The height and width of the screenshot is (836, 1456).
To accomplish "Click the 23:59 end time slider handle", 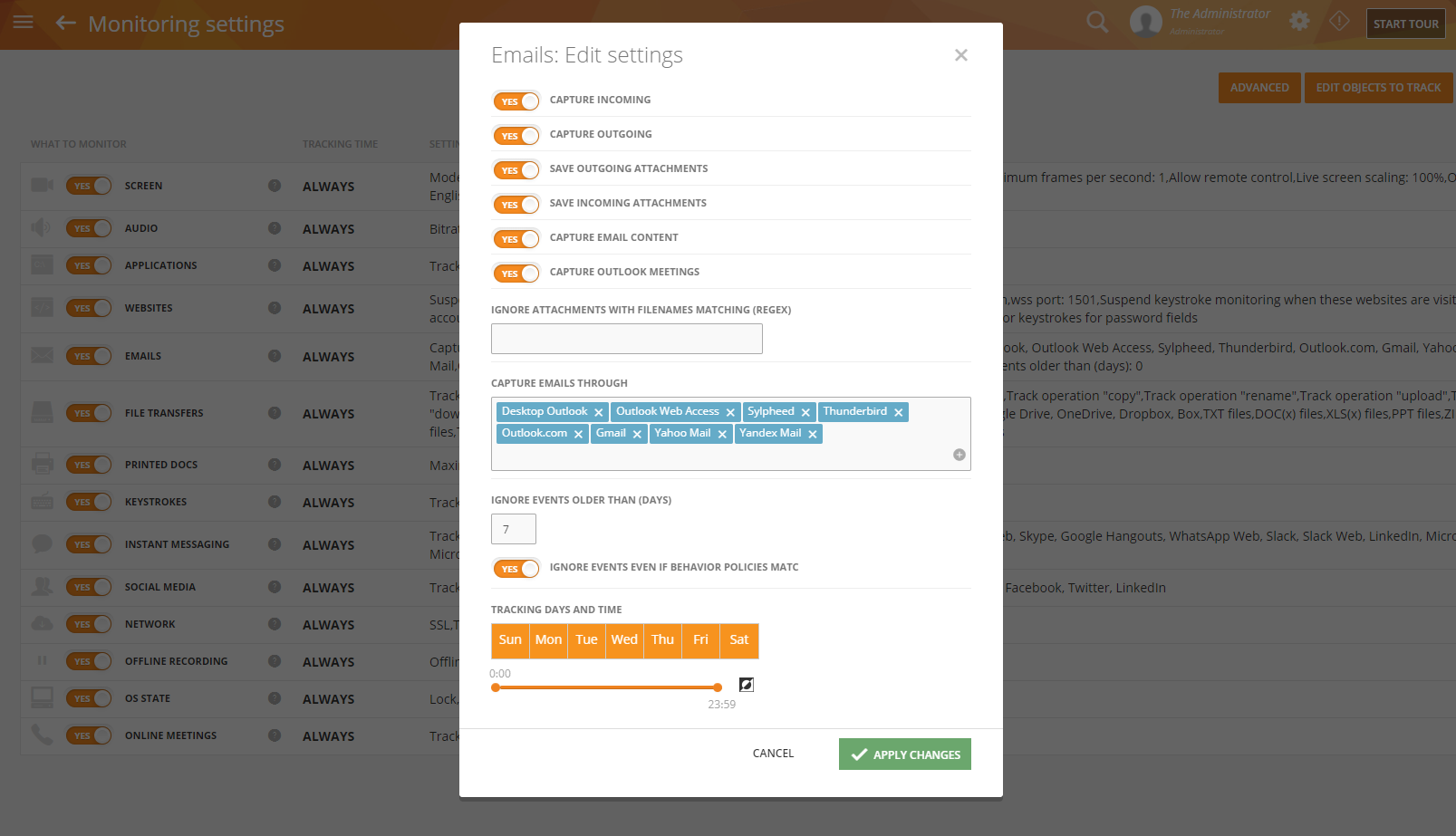I will [718, 687].
